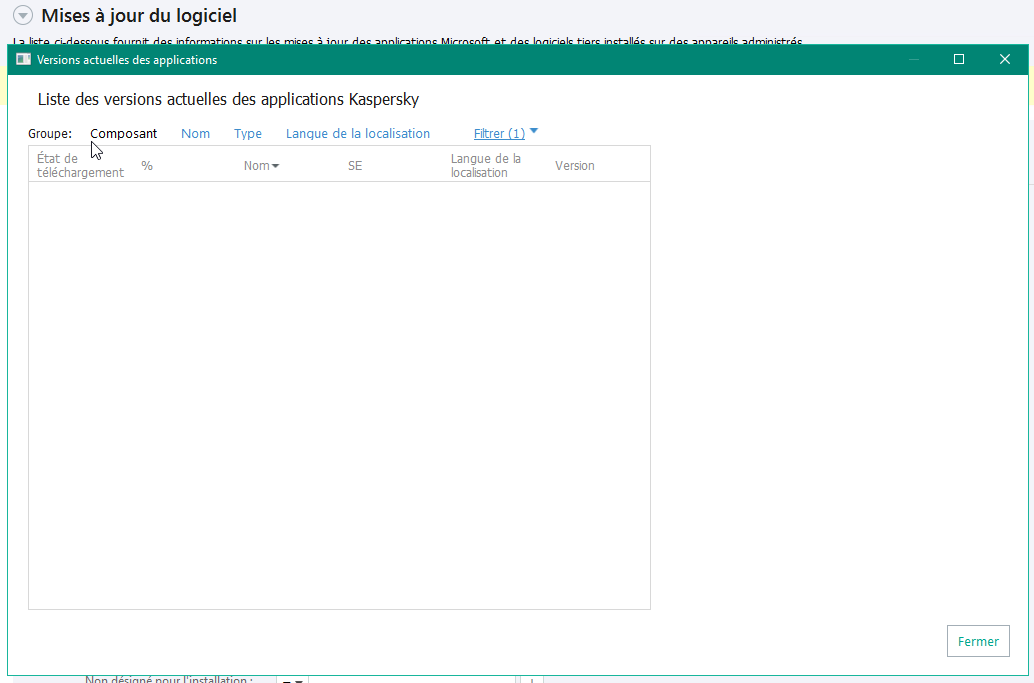Sort by the SE column header
The height and width of the screenshot is (683, 1034).
pyautogui.click(x=355, y=165)
